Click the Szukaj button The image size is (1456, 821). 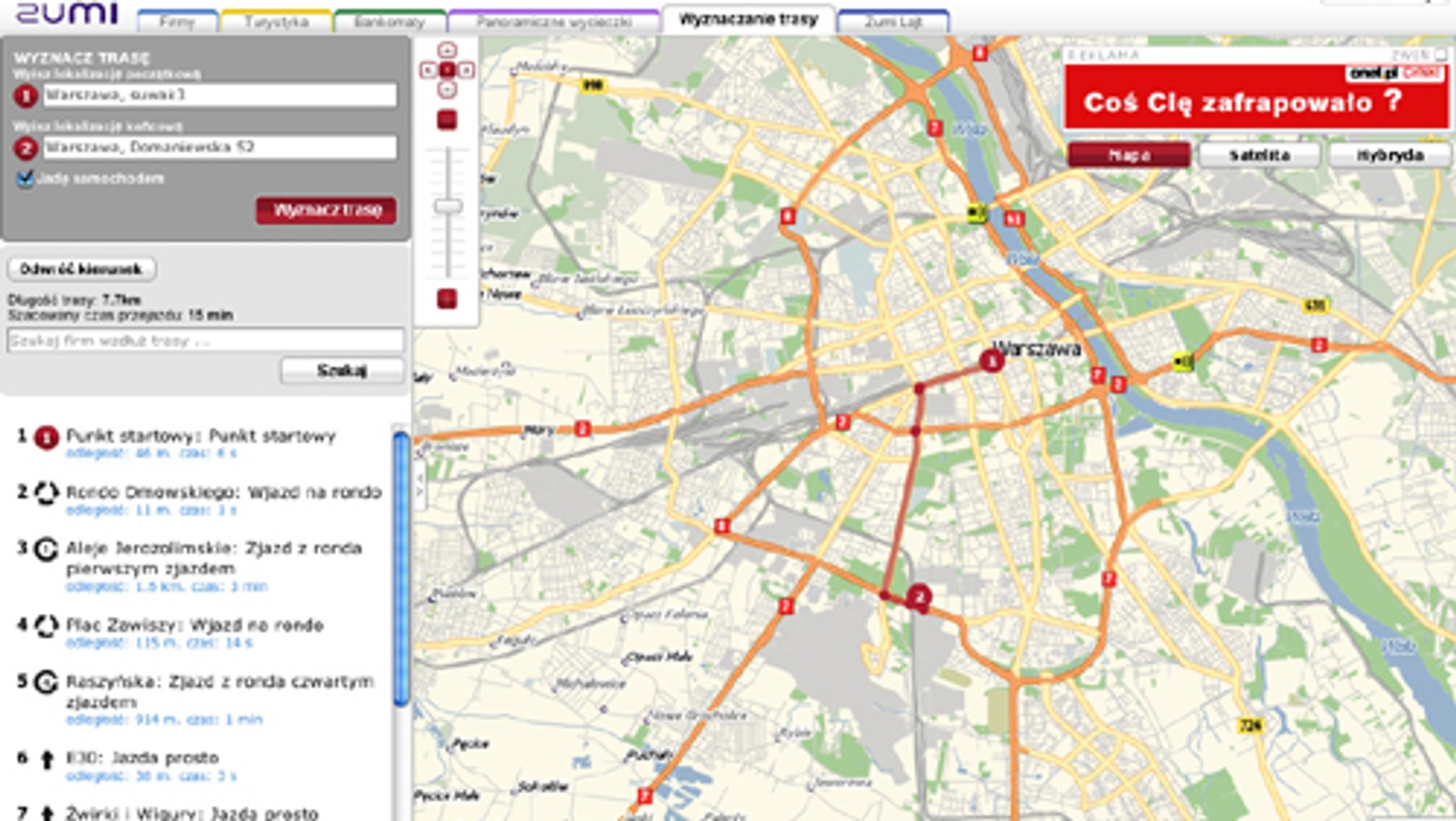click(x=342, y=371)
